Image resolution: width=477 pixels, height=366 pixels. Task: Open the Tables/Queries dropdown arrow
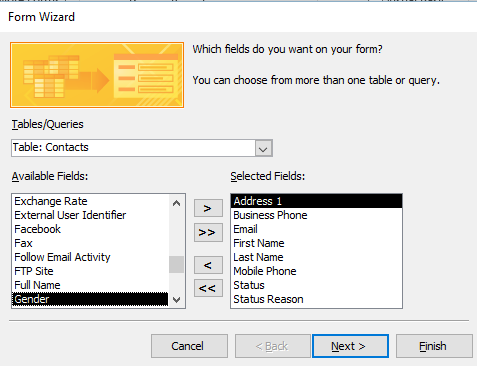click(x=263, y=148)
